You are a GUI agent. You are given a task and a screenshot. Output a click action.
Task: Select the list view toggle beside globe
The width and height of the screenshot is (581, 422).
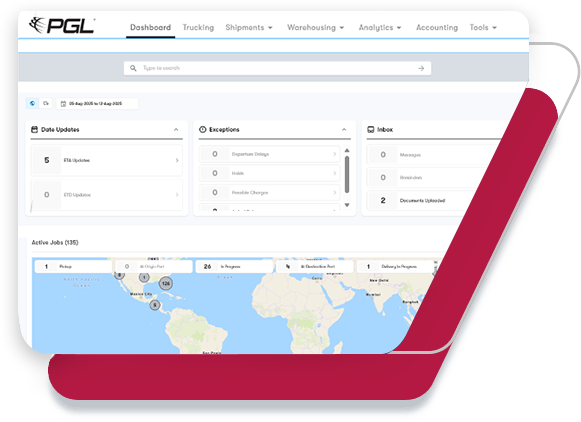tap(46, 103)
